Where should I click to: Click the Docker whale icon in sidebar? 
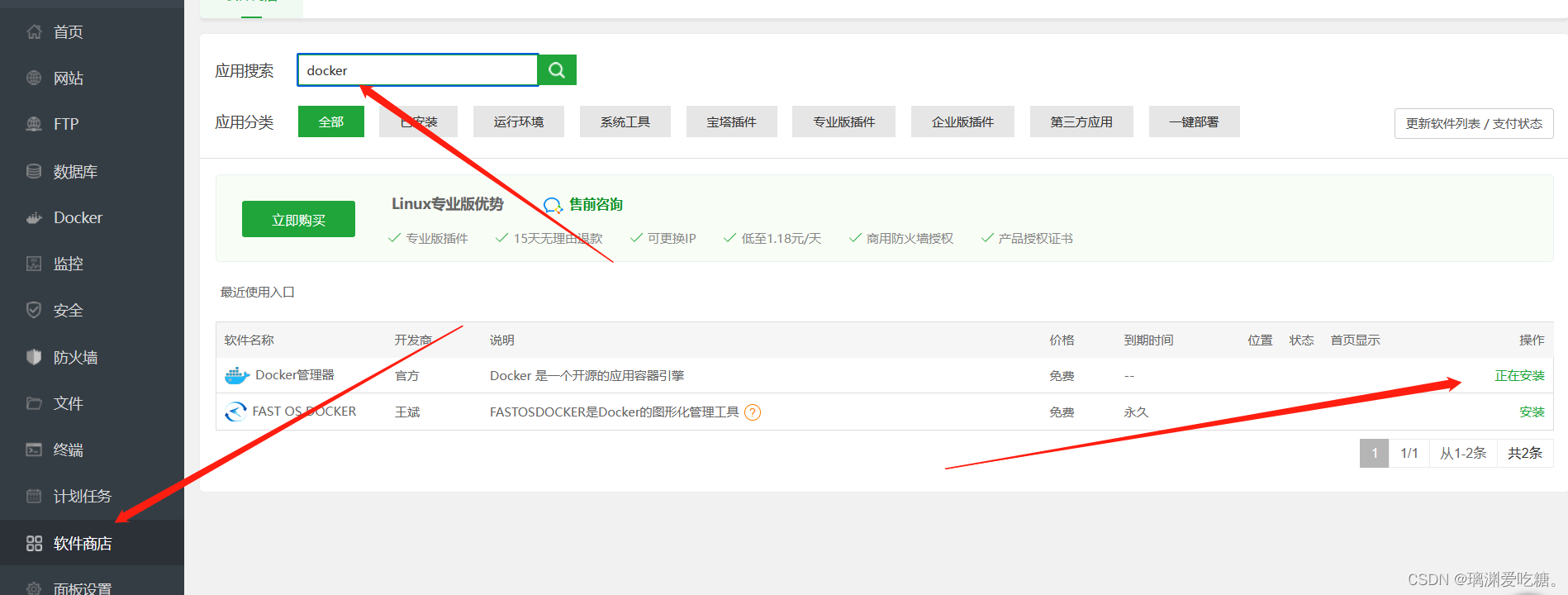pyautogui.click(x=34, y=218)
